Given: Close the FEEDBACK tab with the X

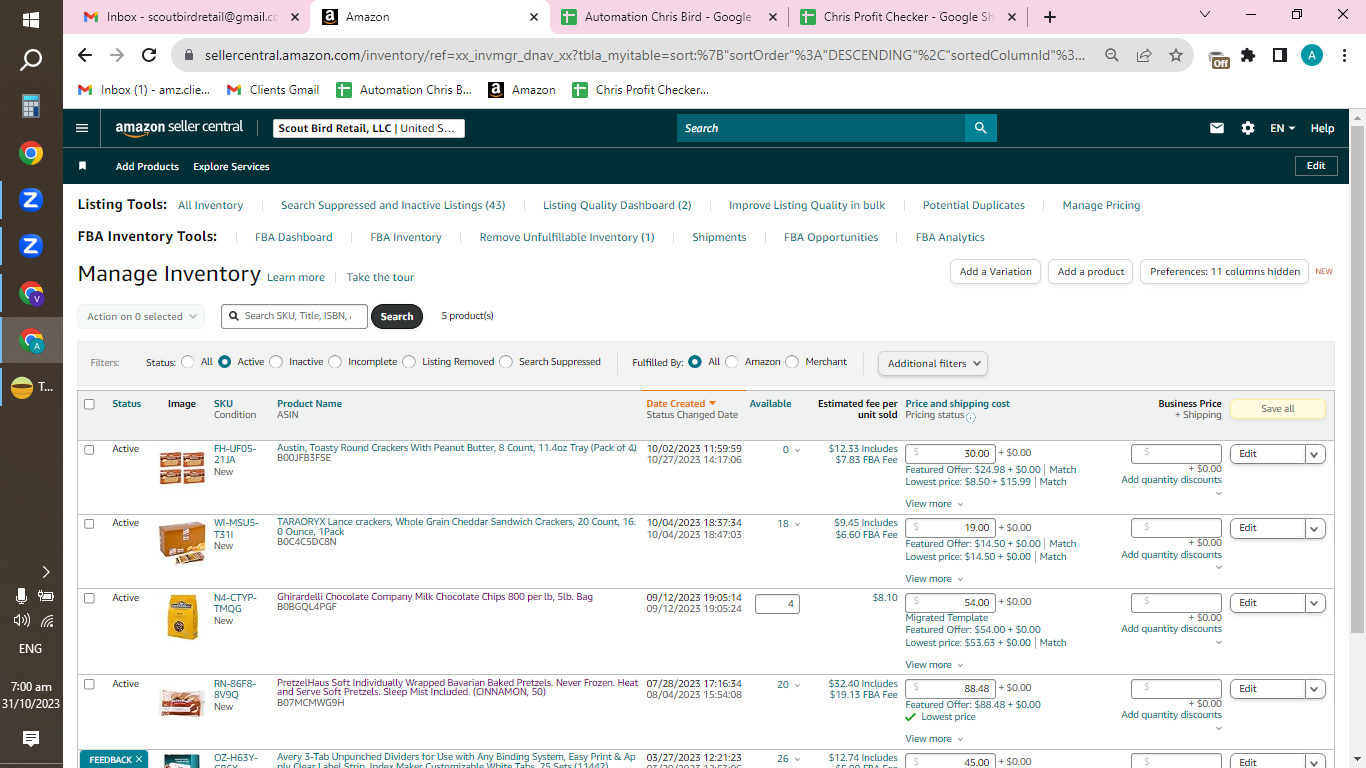Looking at the screenshot, I should tap(139, 760).
